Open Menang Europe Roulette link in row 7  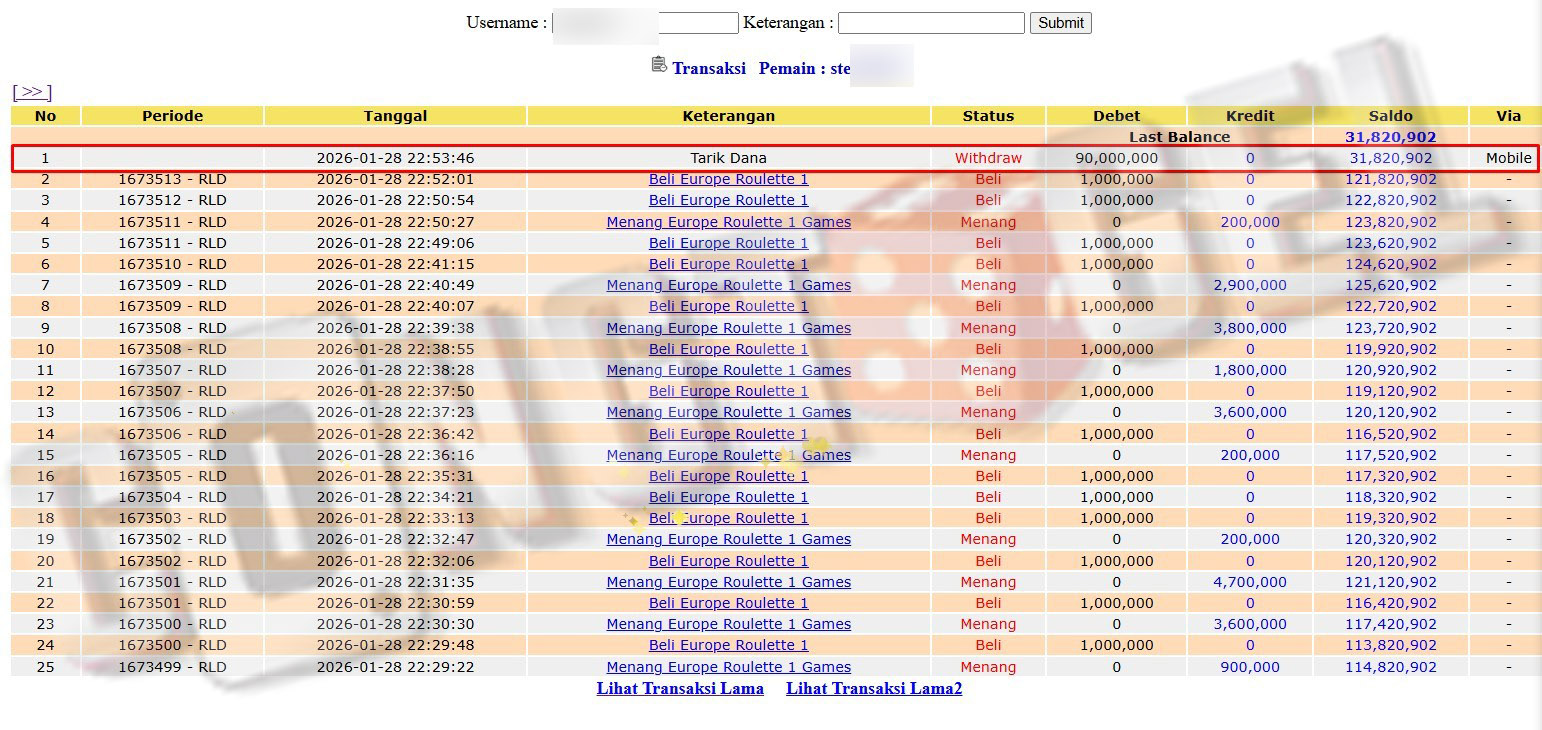(x=728, y=285)
